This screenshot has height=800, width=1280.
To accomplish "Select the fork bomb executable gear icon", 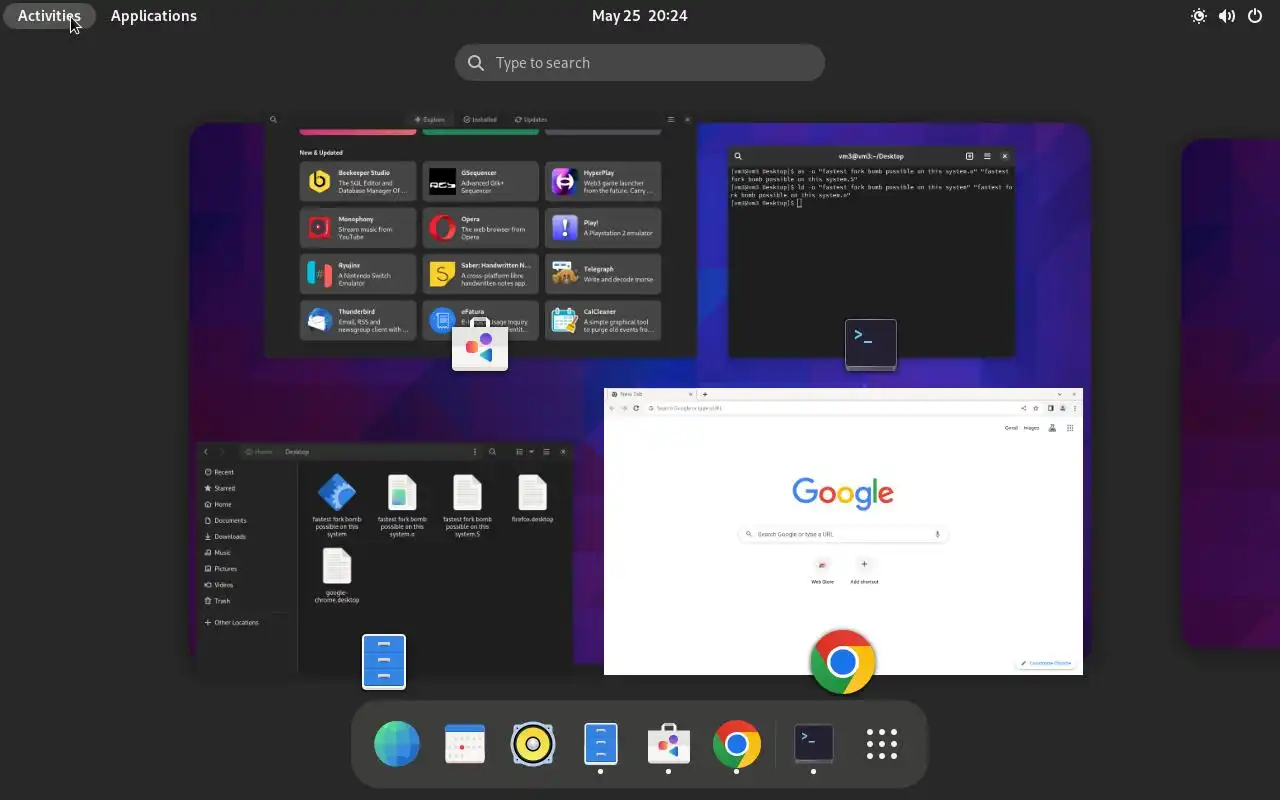I will (336, 493).
